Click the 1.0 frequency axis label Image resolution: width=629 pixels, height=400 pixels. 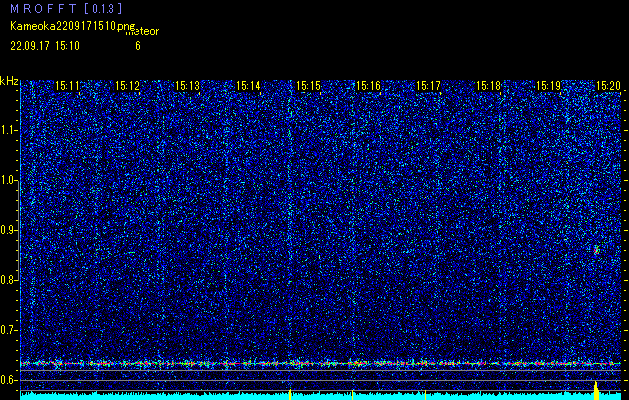(x=8, y=181)
